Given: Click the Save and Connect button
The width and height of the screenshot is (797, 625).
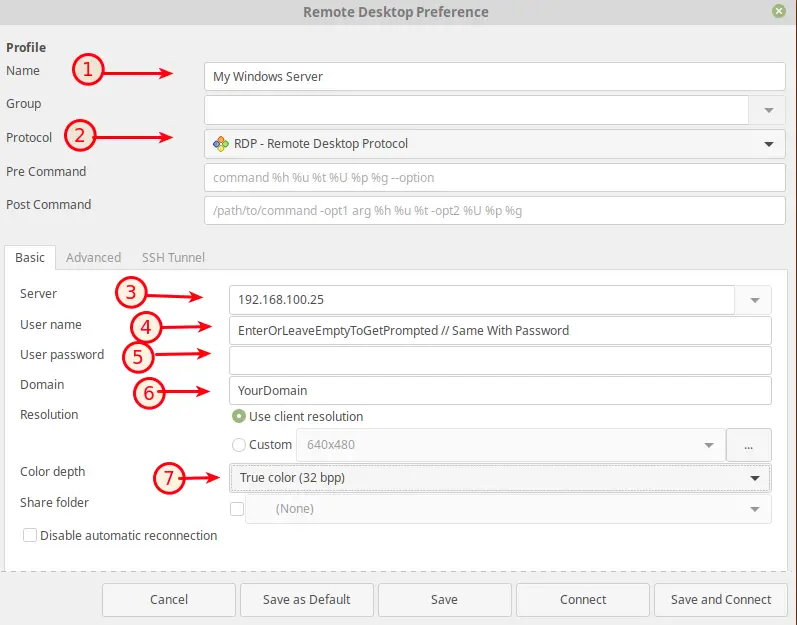Looking at the screenshot, I should point(721,600).
